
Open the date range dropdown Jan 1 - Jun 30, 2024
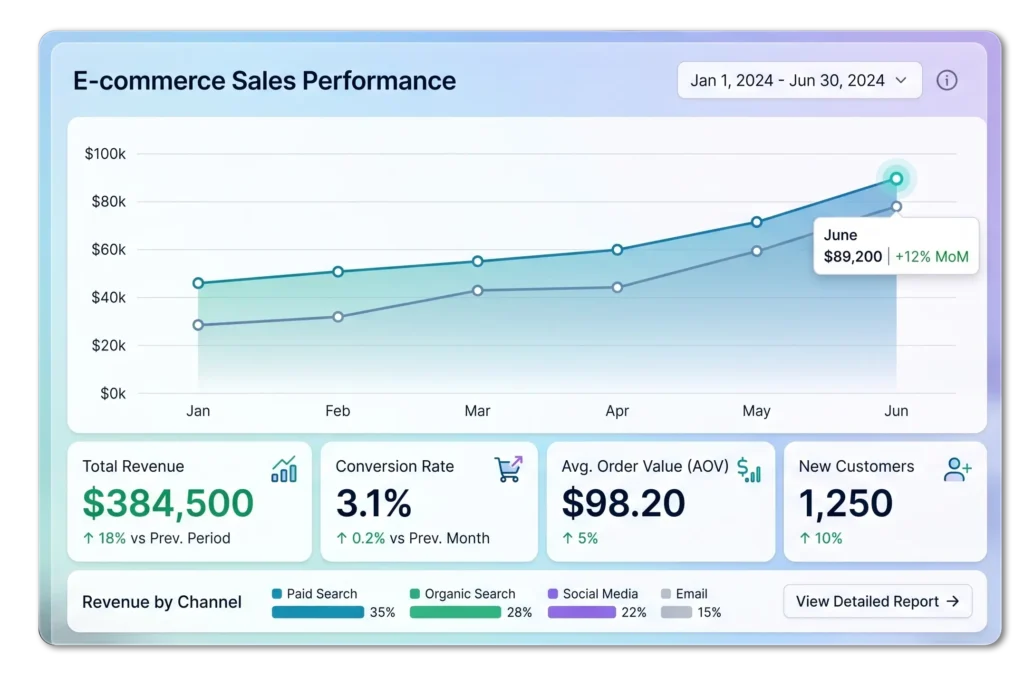(x=799, y=80)
